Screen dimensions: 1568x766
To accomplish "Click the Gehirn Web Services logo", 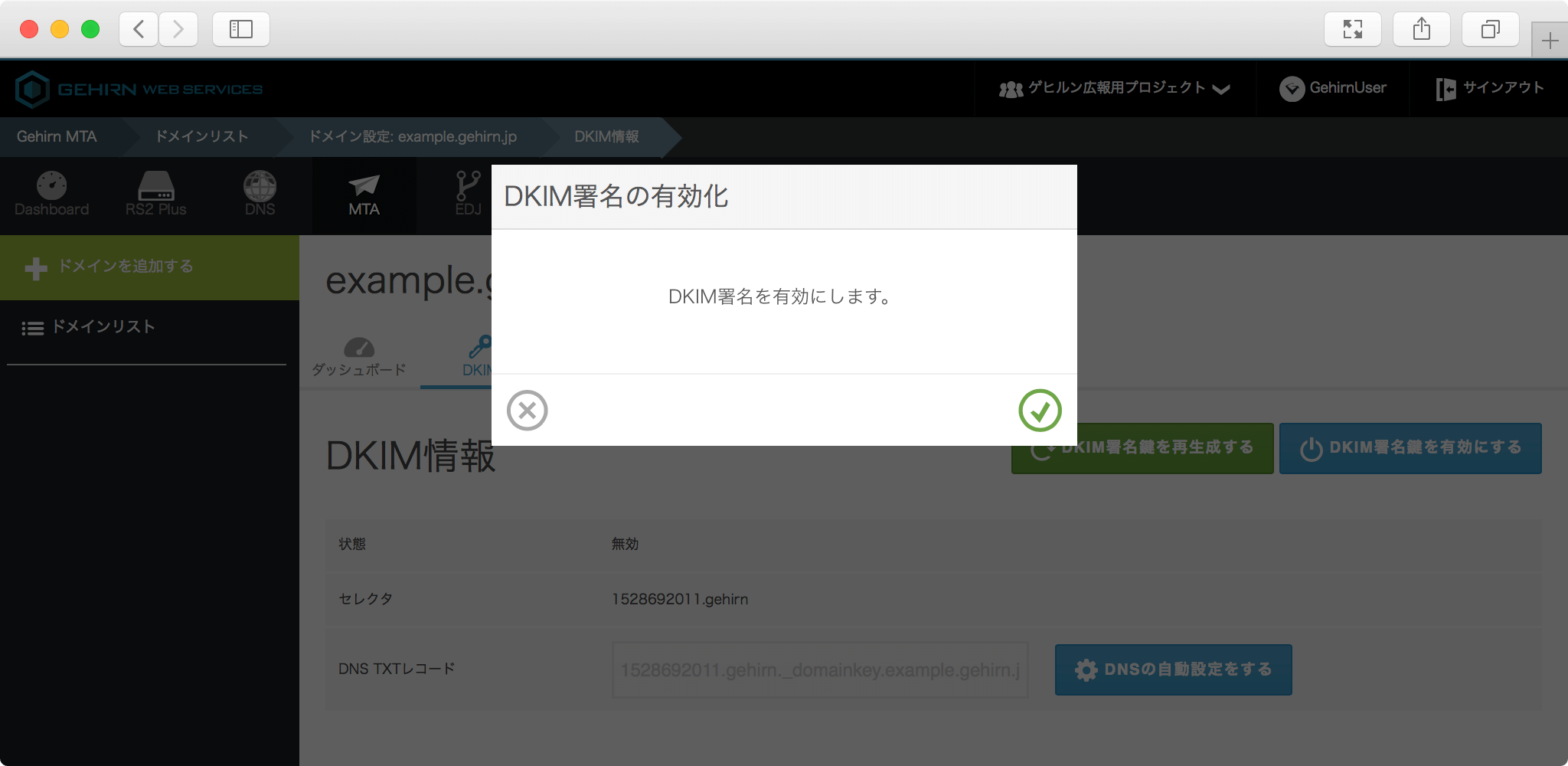I will click(139, 89).
